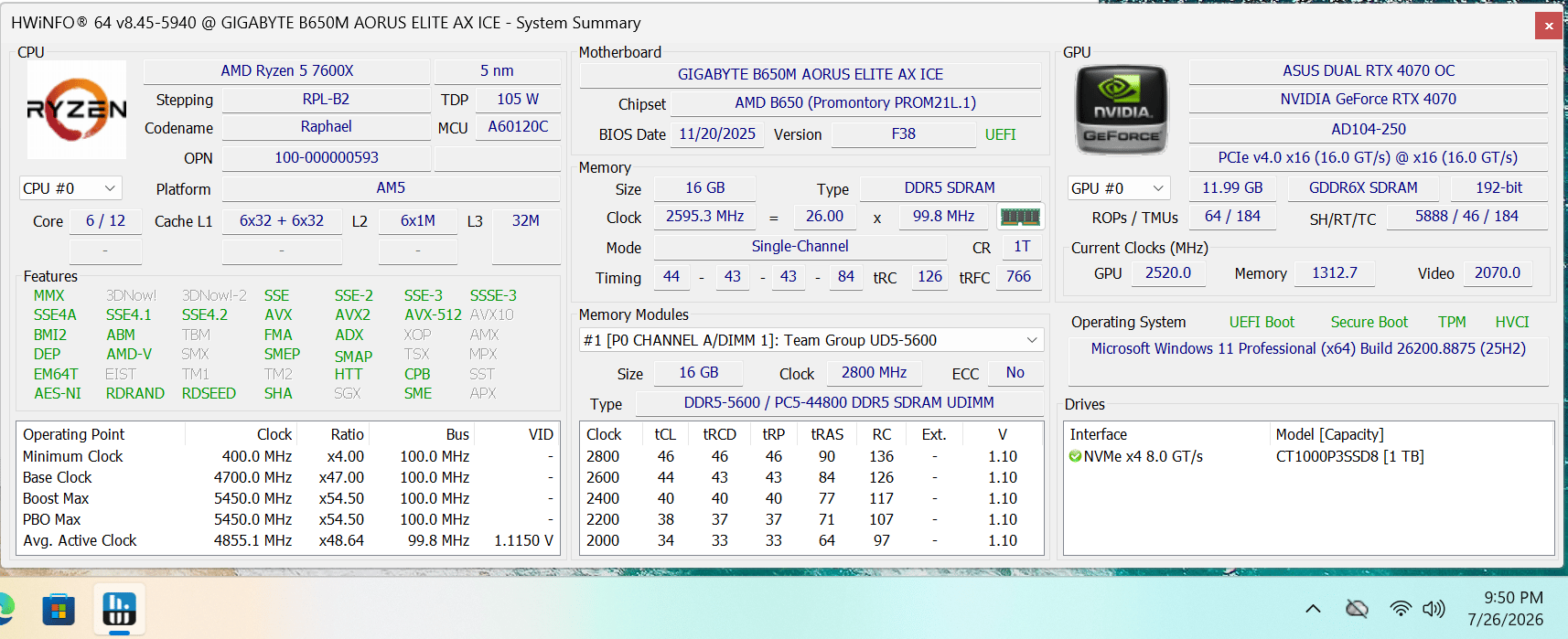The width and height of the screenshot is (1568, 639).
Task: Click the 6 / 12 core count
Action: coord(105,221)
